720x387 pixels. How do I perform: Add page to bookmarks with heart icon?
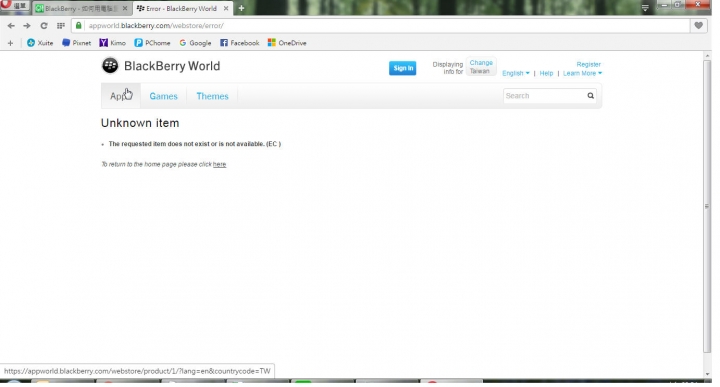click(x=698, y=26)
